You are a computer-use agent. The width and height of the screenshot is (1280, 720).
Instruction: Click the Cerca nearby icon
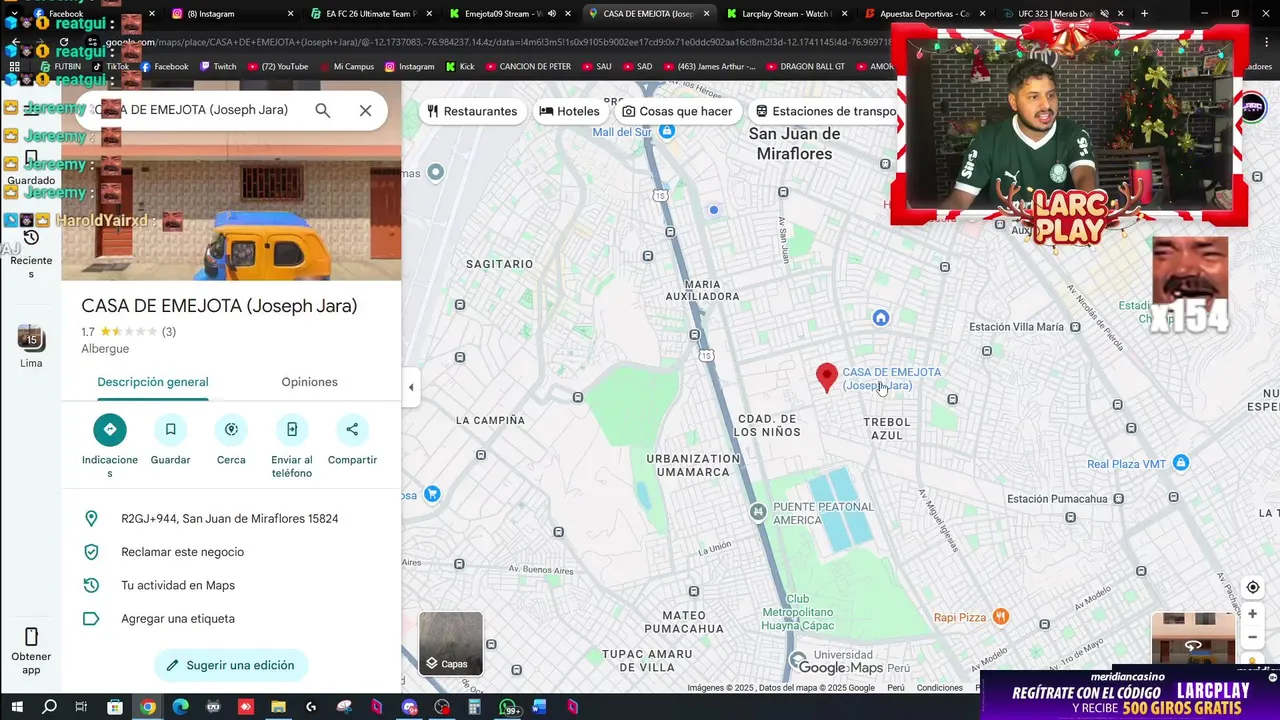(x=231, y=429)
